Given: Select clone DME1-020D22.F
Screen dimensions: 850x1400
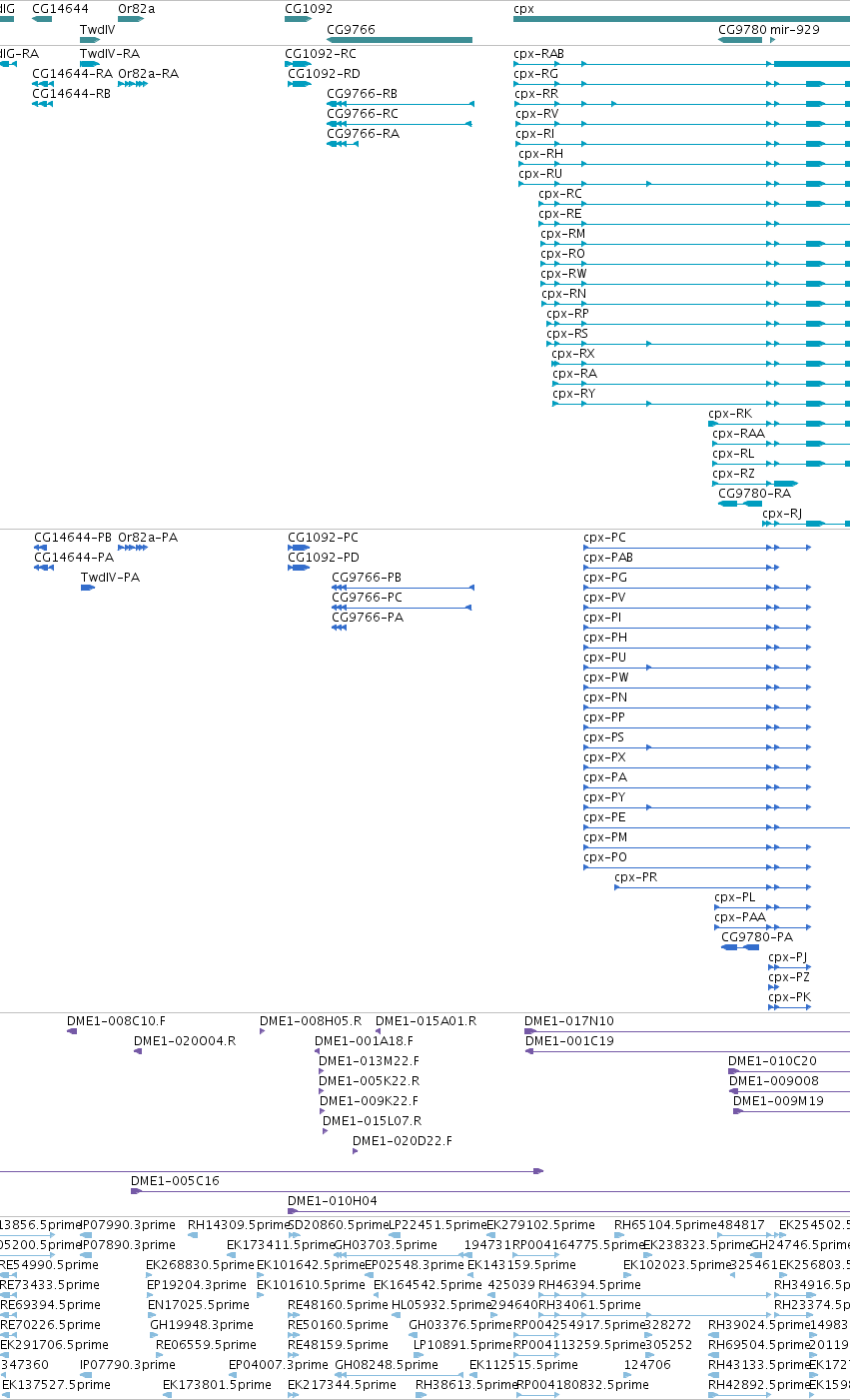Looking at the screenshot, I should click(x=402, y=1141).
